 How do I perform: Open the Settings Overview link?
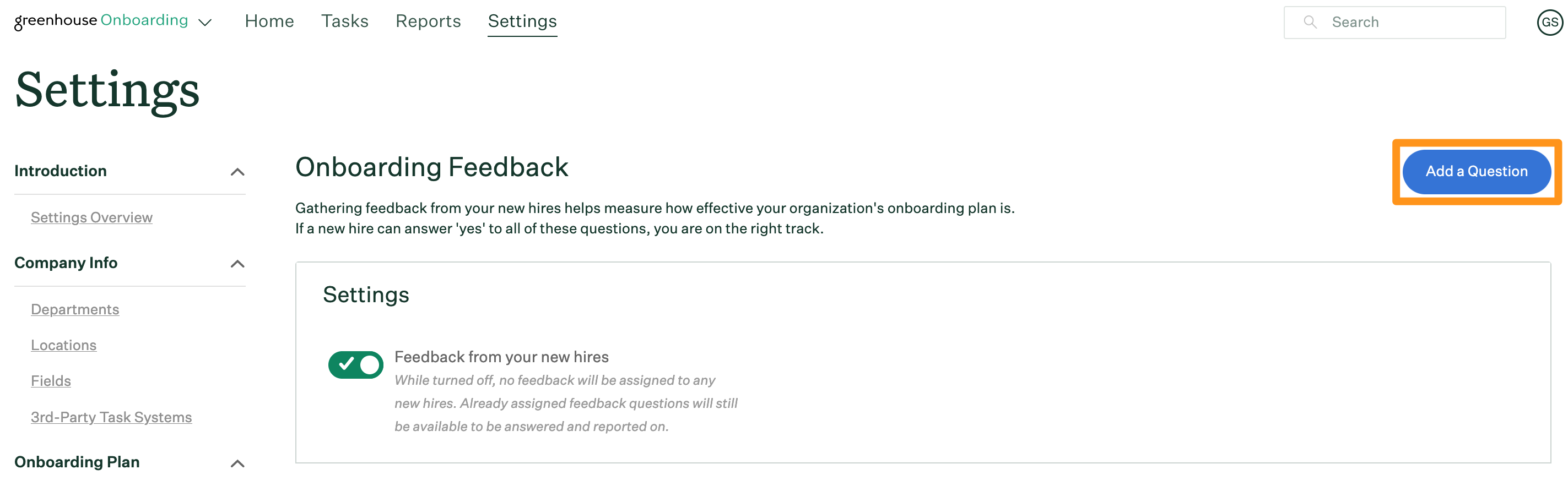(91, 217)
